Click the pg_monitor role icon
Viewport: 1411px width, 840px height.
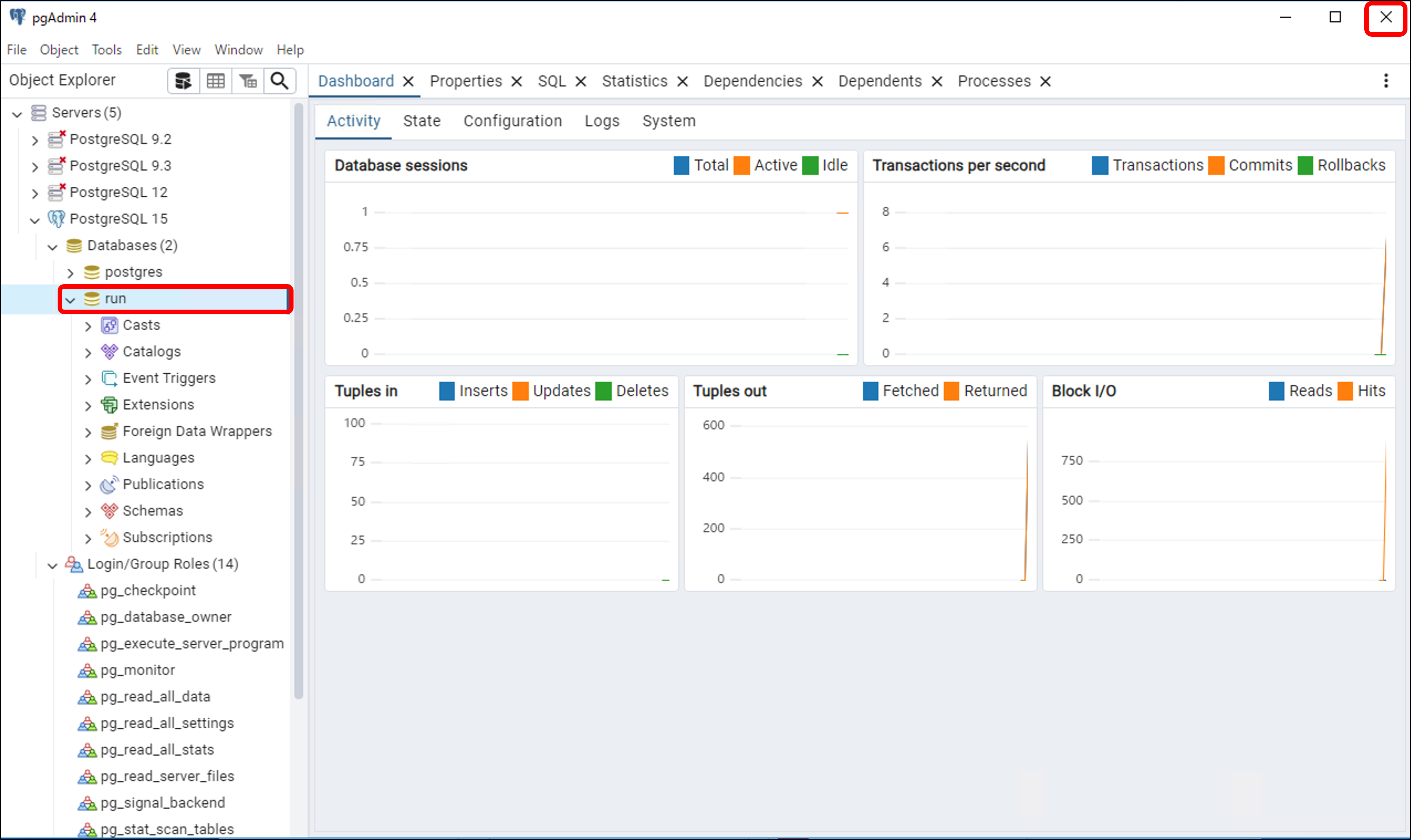tap(87, 671)
